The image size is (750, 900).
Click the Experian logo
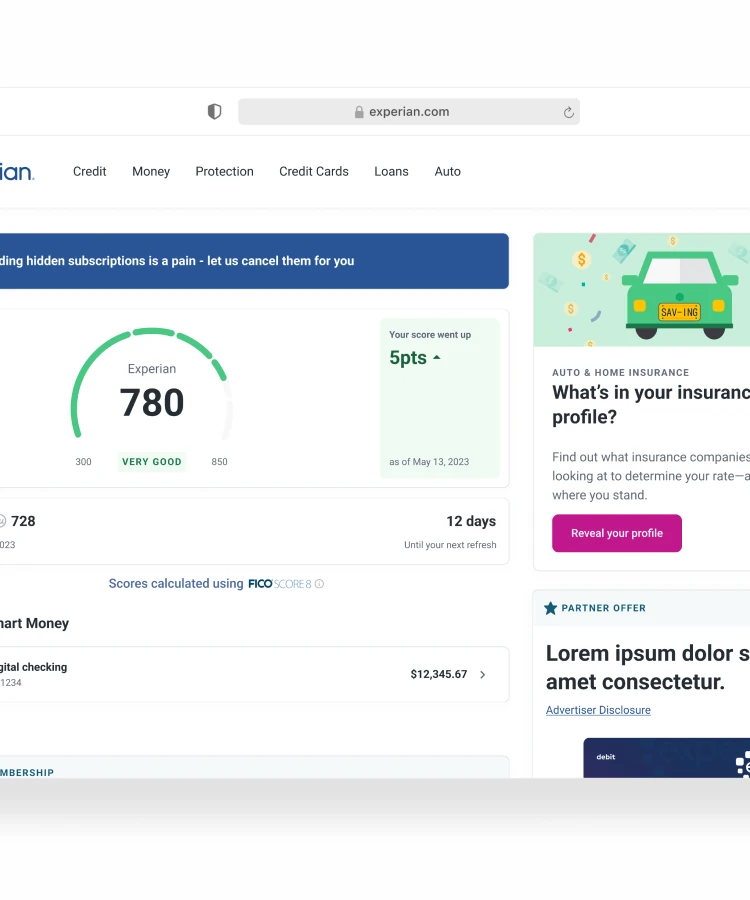[17, 172]
